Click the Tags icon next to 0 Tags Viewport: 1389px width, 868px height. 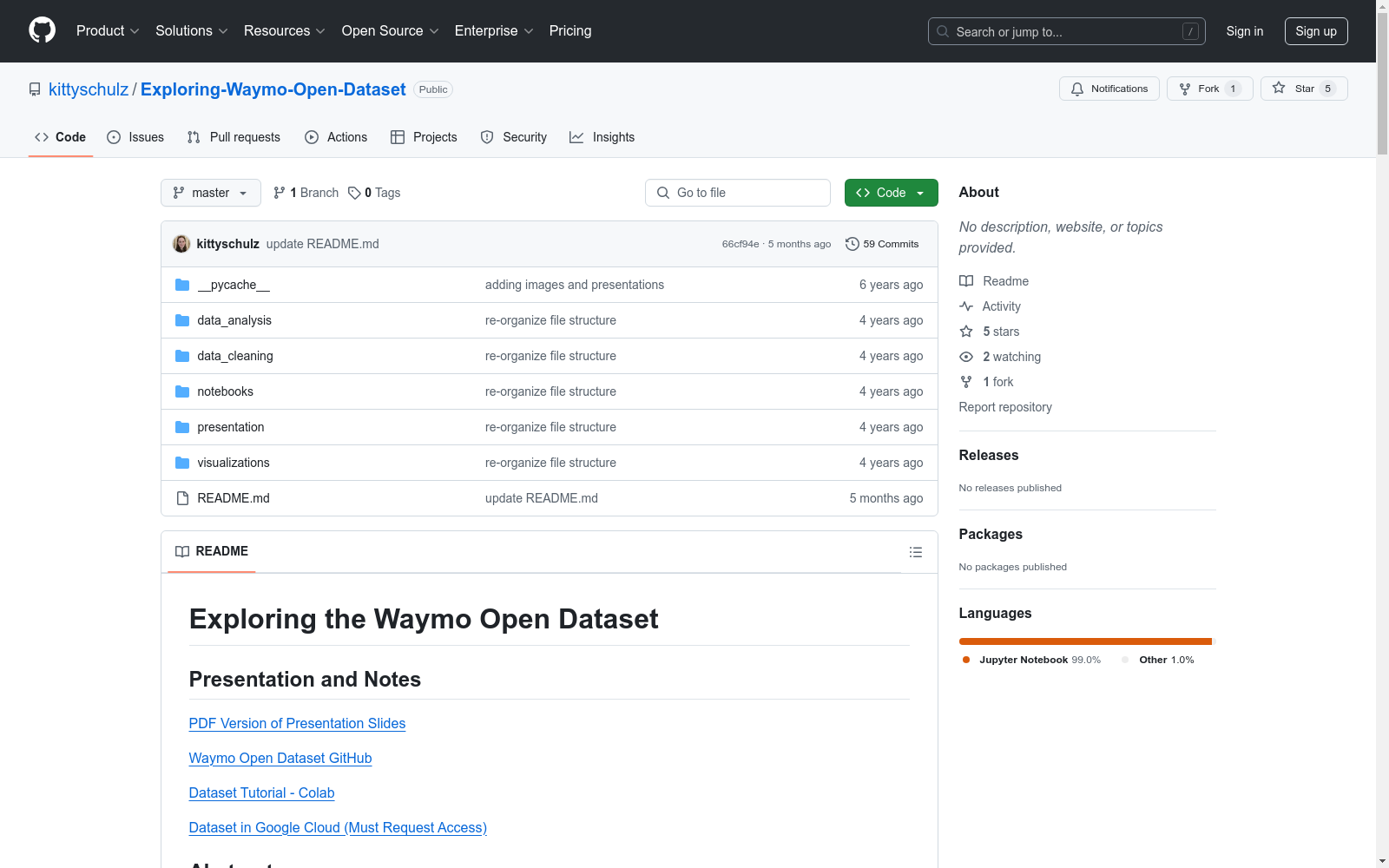[354, 193]
